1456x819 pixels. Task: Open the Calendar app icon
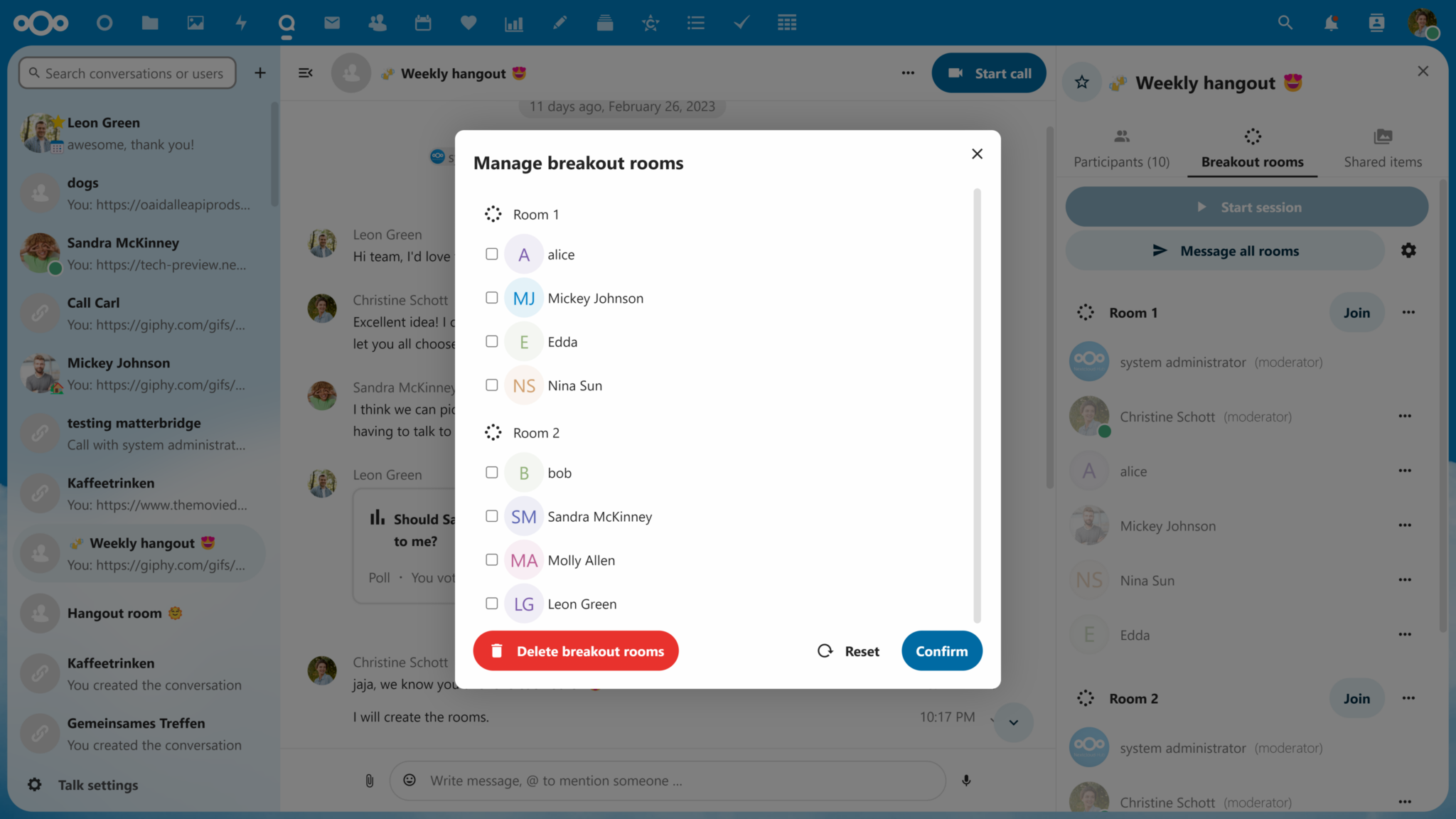click(x=423, y=22)
